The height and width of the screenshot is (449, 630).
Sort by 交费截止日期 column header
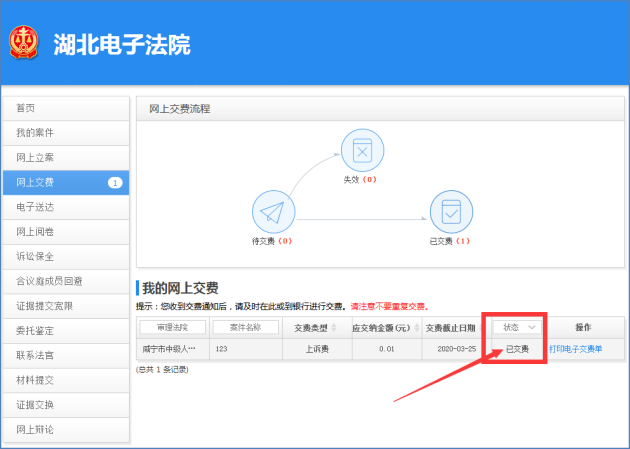coord(450,327)
